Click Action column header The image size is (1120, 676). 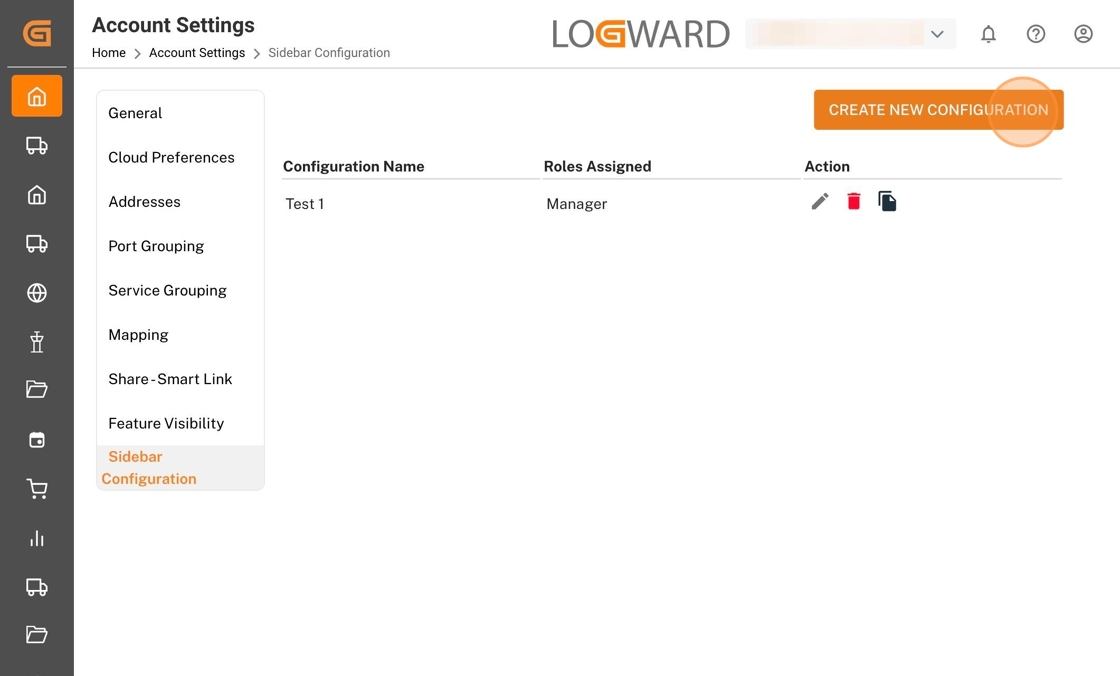827,166
